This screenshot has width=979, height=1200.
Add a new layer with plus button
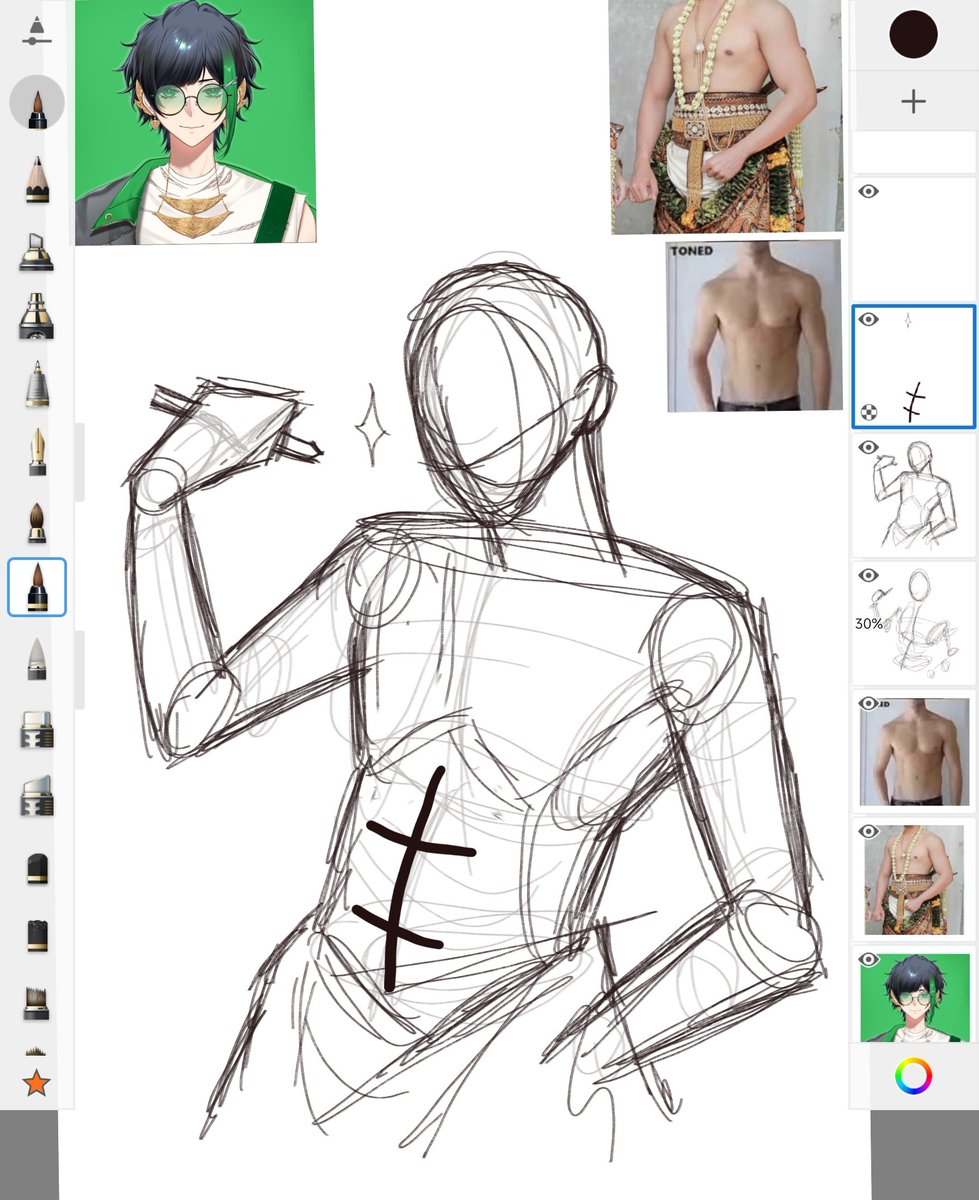(913, 101)
